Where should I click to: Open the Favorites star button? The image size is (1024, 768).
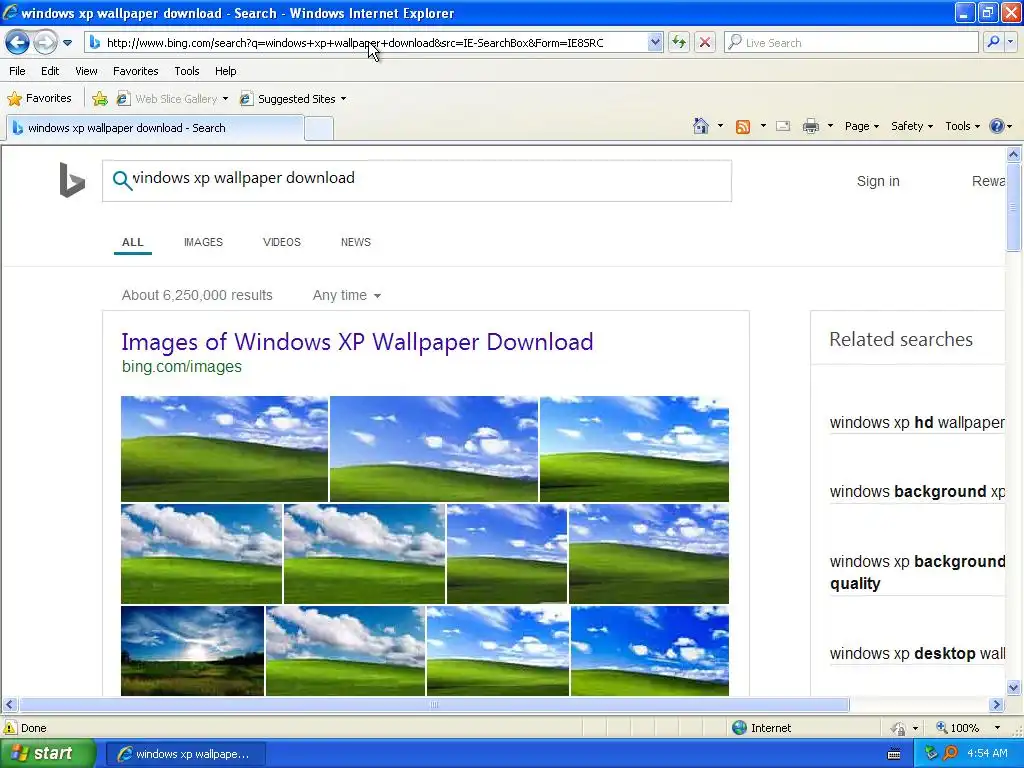pos(39,99)
